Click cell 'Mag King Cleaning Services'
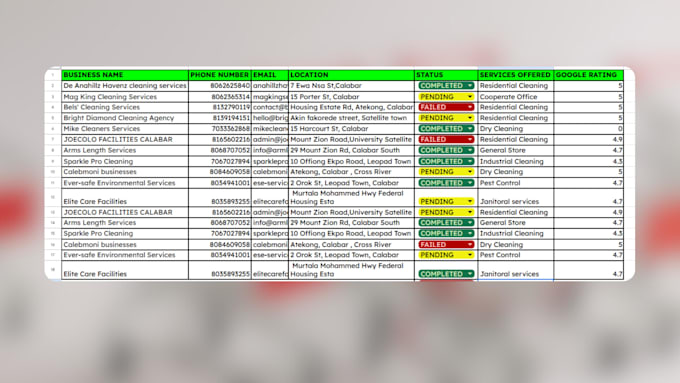The height and width of the screenshot is (383, 680). [125, 97]
